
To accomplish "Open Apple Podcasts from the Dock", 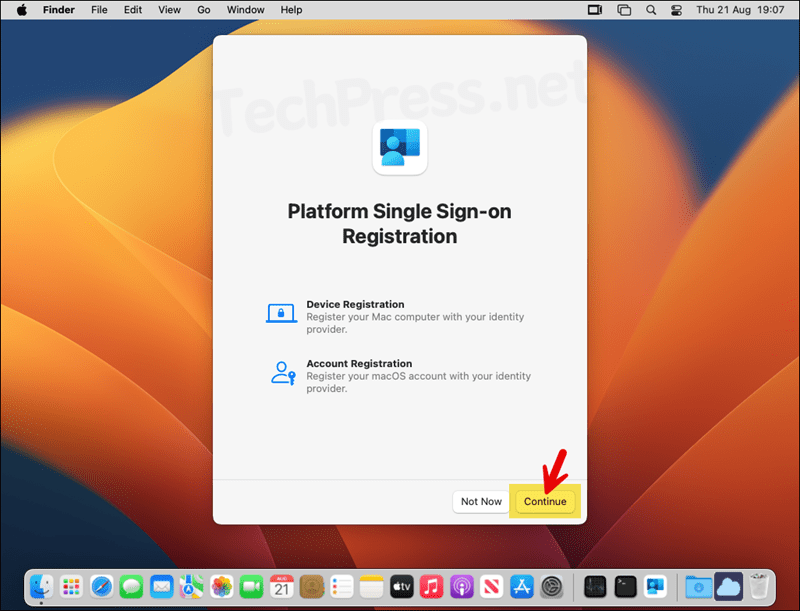I will coord(461,587).
